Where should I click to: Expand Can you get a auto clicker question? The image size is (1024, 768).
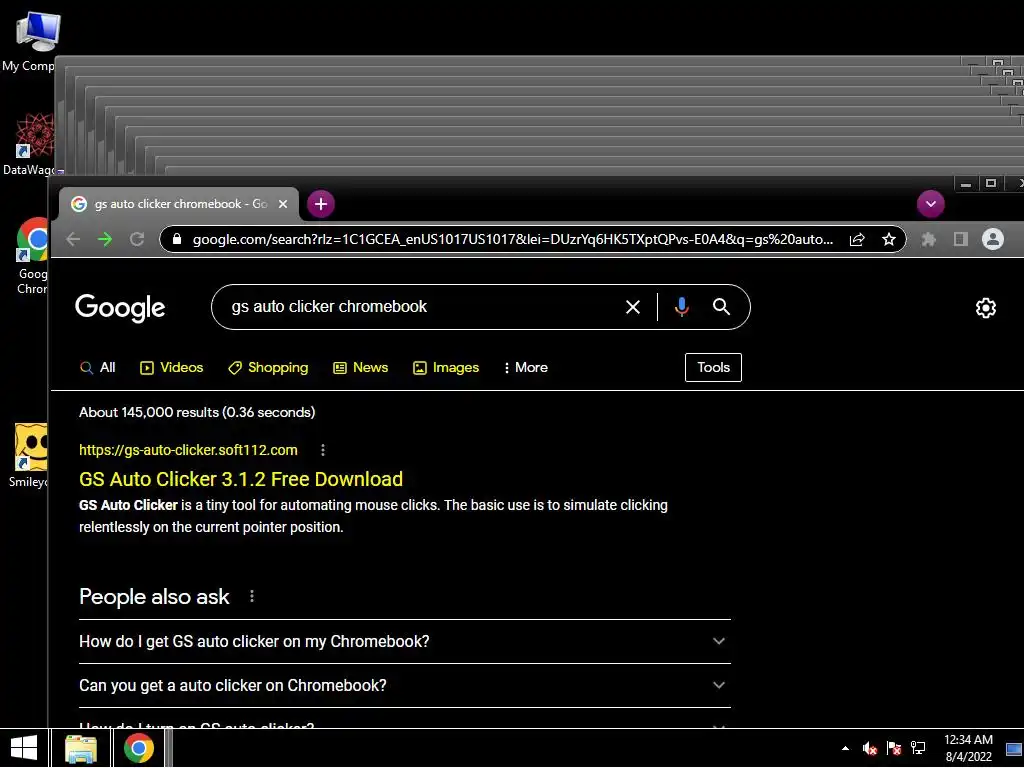click(405, 686)
